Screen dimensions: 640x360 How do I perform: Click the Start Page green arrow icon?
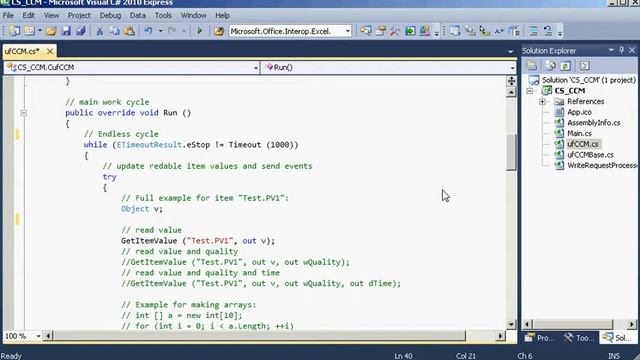click(410, 31)
